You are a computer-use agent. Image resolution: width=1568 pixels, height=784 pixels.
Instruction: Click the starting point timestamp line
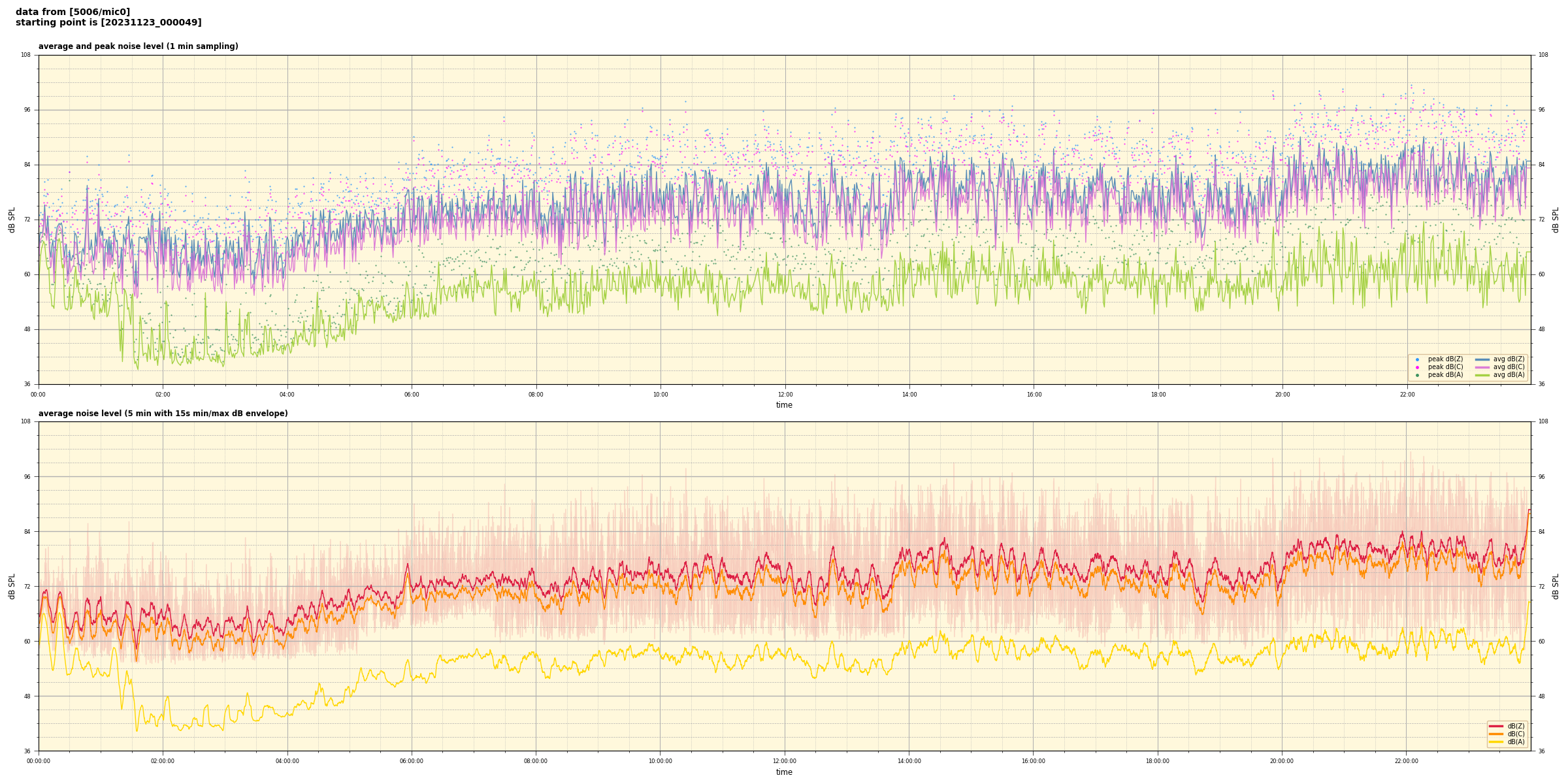click(x=108, y=23)
